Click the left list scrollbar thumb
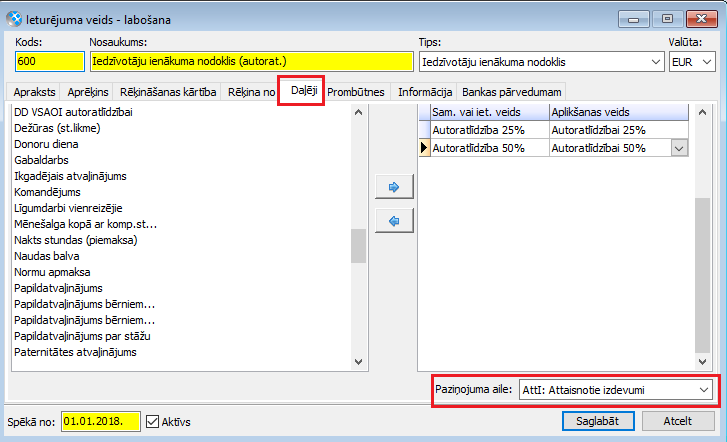727x442 pixels. [358, 246]
